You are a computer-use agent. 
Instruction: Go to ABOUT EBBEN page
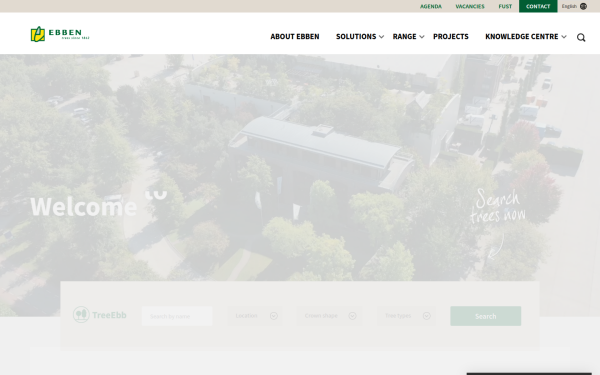pos(295,37)
